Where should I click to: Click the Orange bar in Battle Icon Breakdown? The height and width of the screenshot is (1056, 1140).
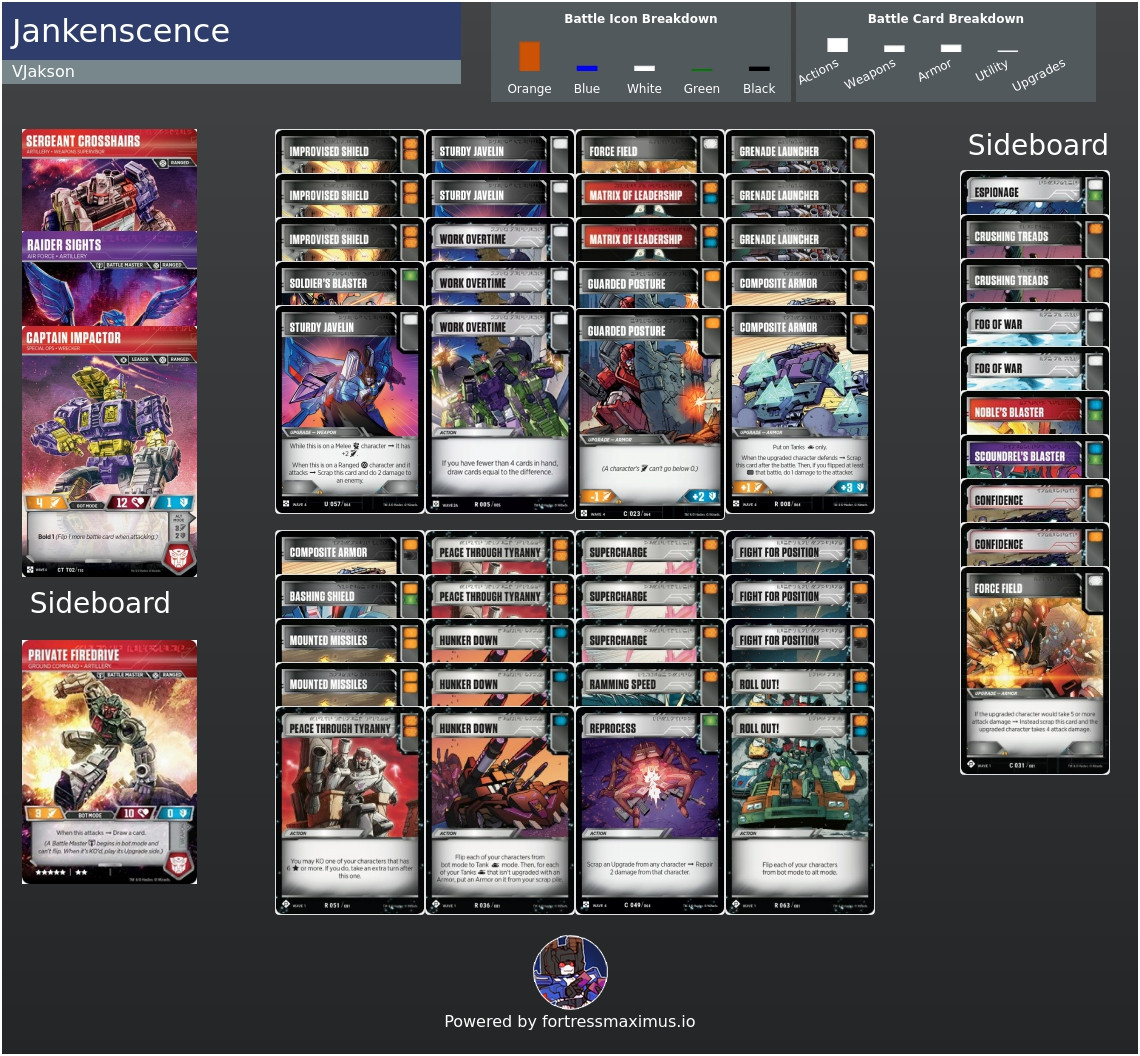tap(529, 56)
